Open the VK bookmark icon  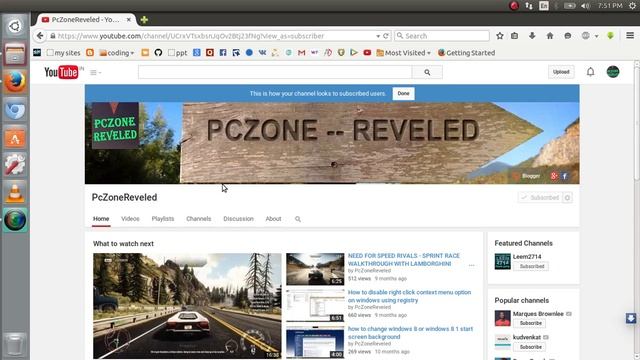point(262,53)
